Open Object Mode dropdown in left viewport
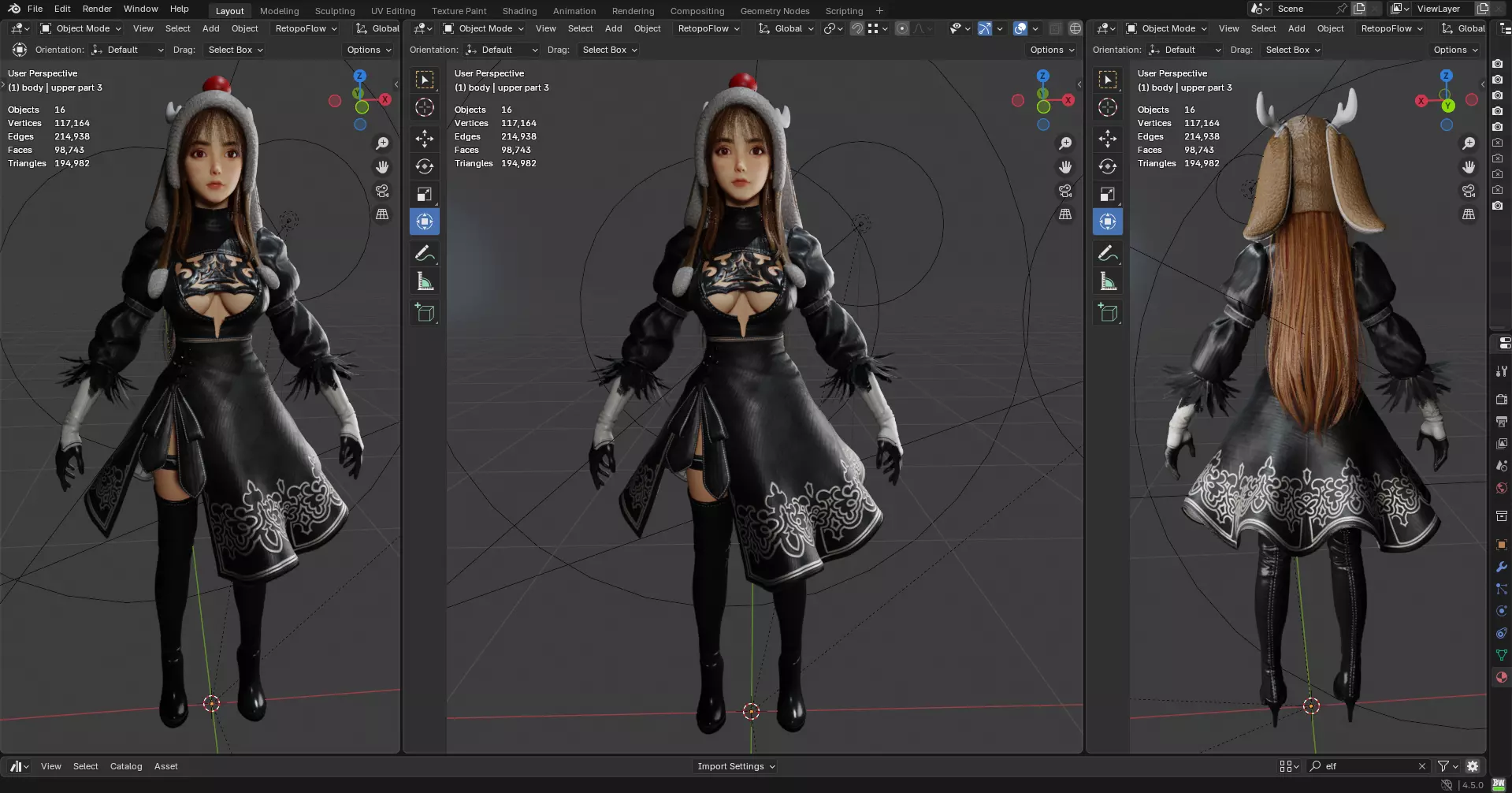 (81, 28)
